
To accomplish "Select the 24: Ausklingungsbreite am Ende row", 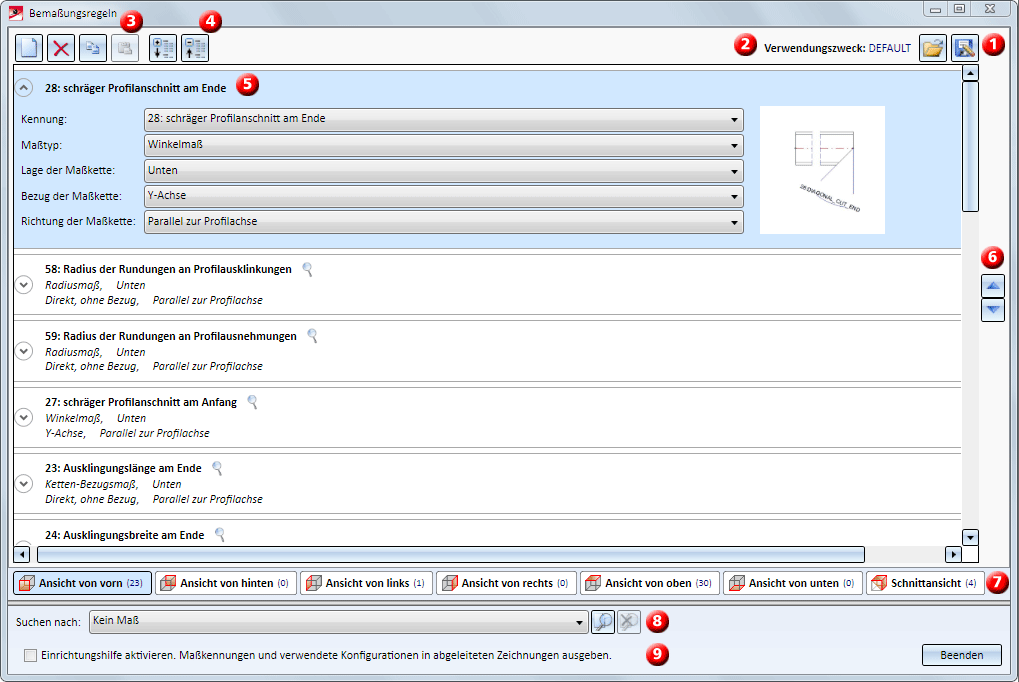I will pyautogui.click(x=487, y=534).
